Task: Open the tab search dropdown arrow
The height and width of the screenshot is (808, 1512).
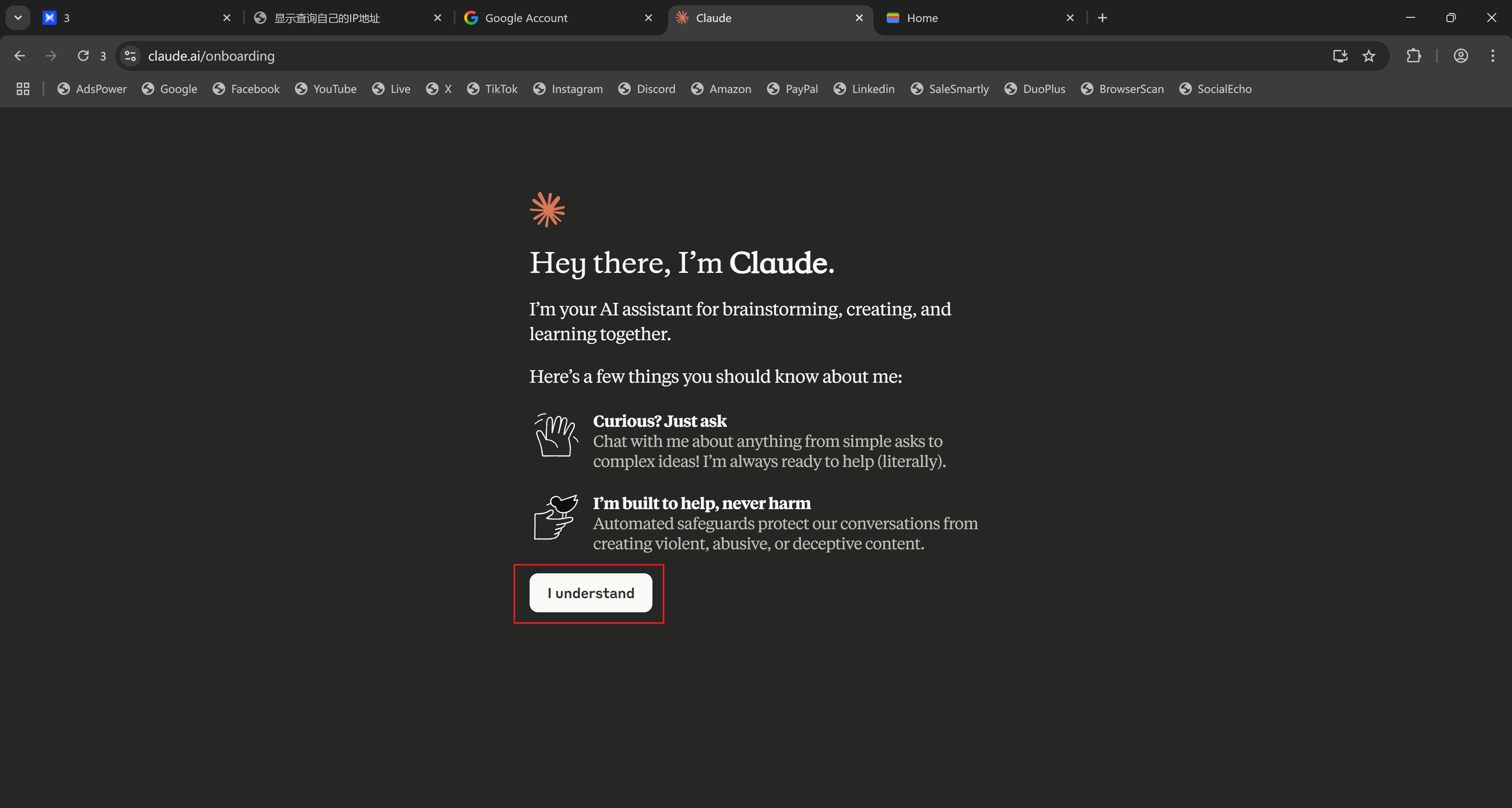Action: (18, 18)
